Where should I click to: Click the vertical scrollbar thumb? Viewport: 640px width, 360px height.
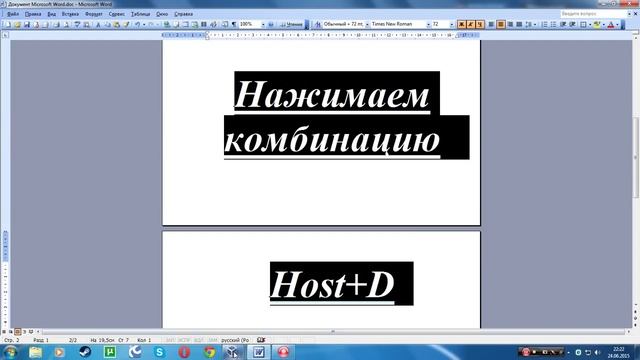coord(636,157)
